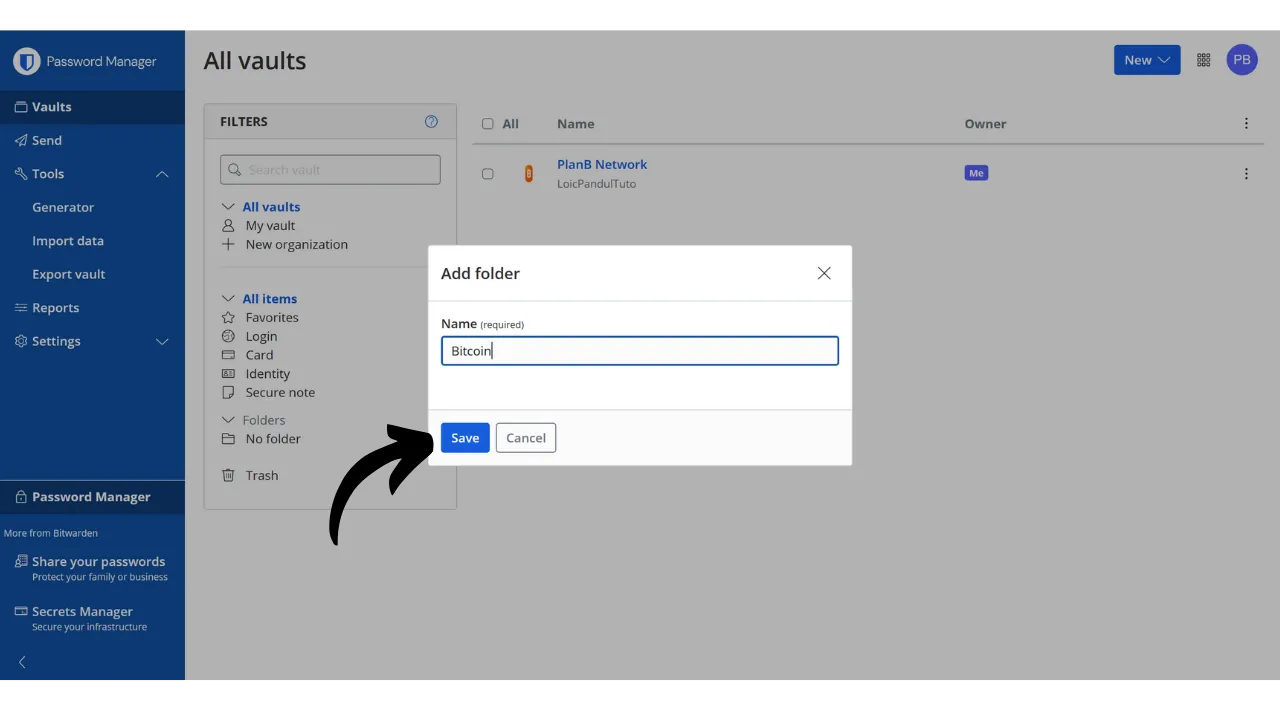Image resolution: width=1280 pixels, height=711 pixels.
Task: Close the Add folder dialog with X
Action: pyautogui.click(x=824, y=273)
